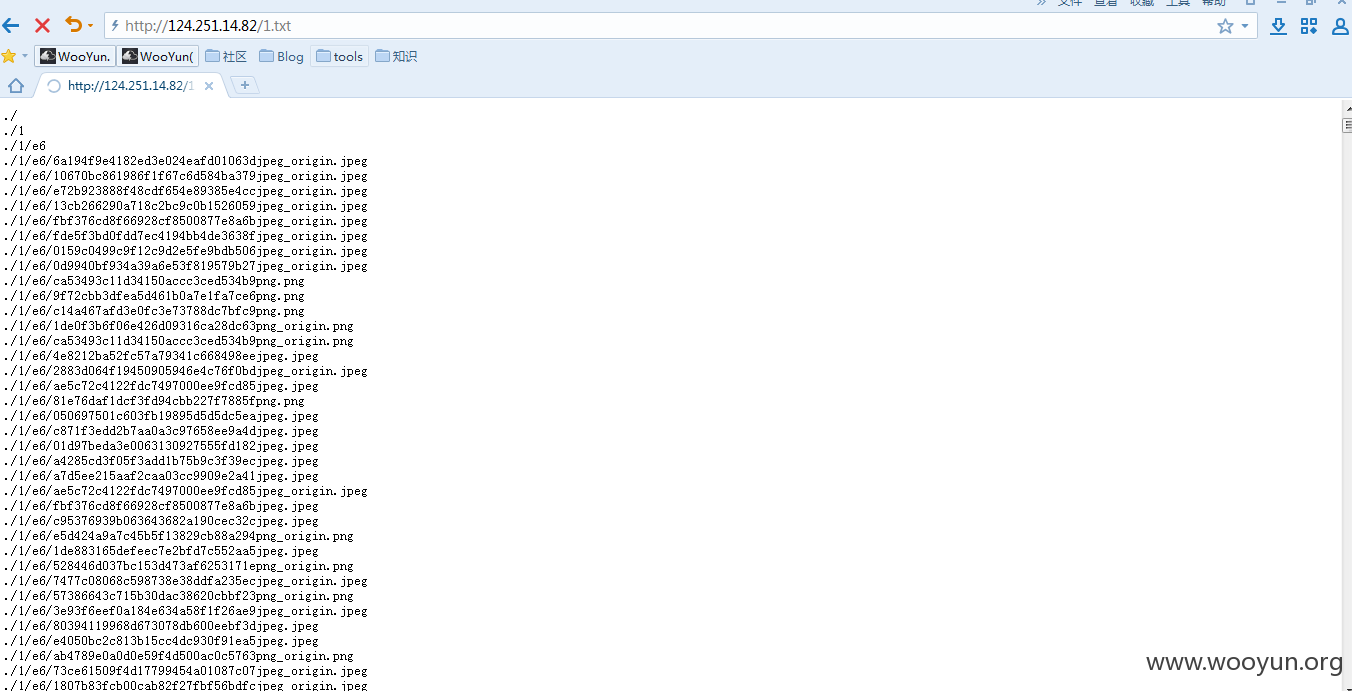Image resolution: width=1352 pixels, height=691 pixels.
Task: Click the line with 57386643c715b30dac38620cbbf23
Action: 178,596
